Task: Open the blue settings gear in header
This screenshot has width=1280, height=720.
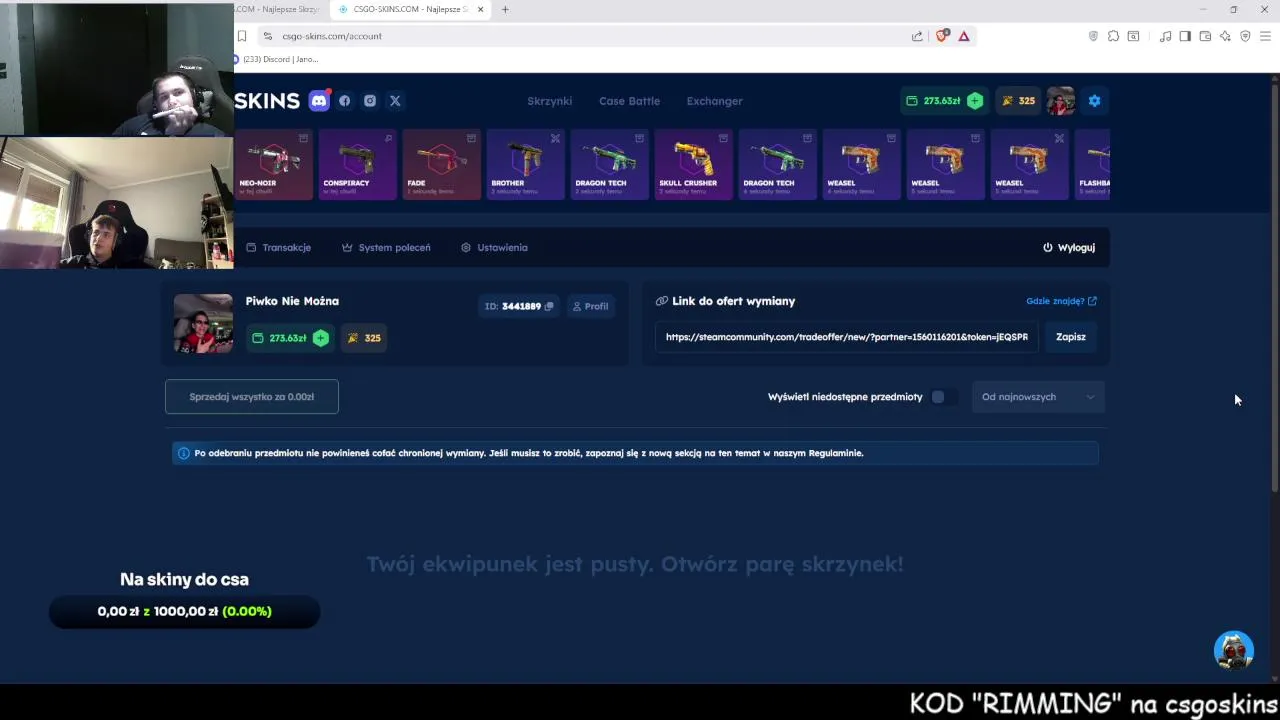Action: pos(1094,101)
